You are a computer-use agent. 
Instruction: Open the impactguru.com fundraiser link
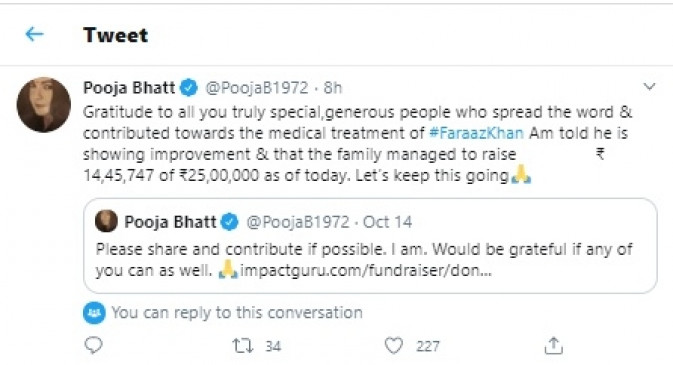click(366, 271)
